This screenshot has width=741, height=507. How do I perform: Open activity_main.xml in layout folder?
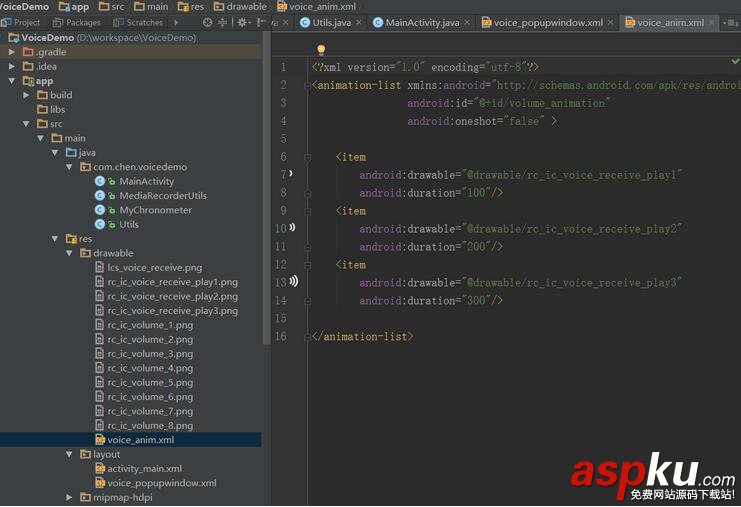144,468
